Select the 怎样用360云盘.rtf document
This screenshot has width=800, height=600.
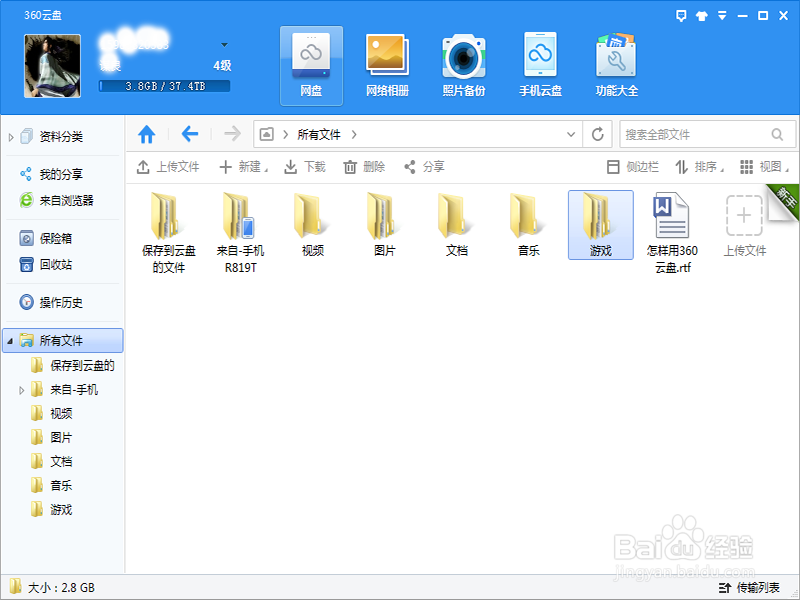pyautogui.click(x=672, y=232)
